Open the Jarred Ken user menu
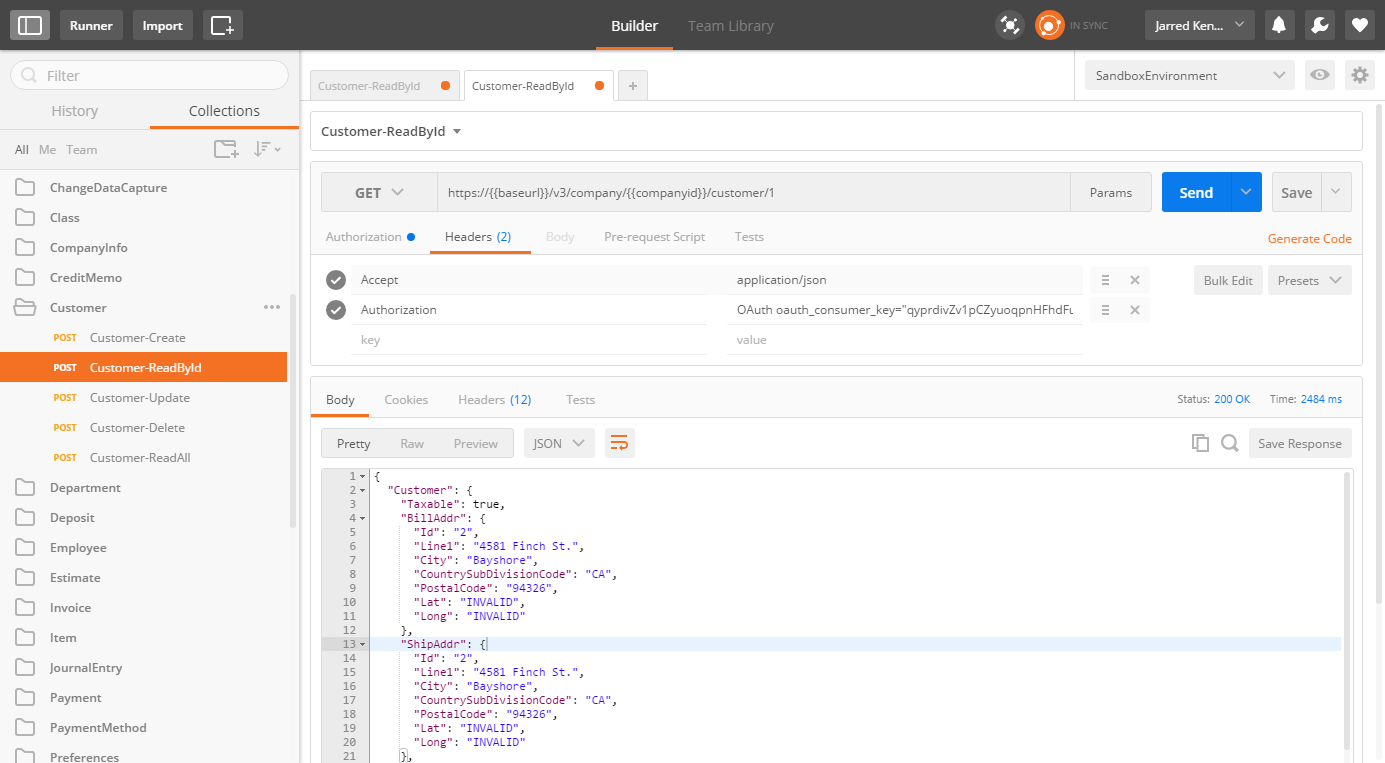The image size is (1385, 763). point(1199,25)
